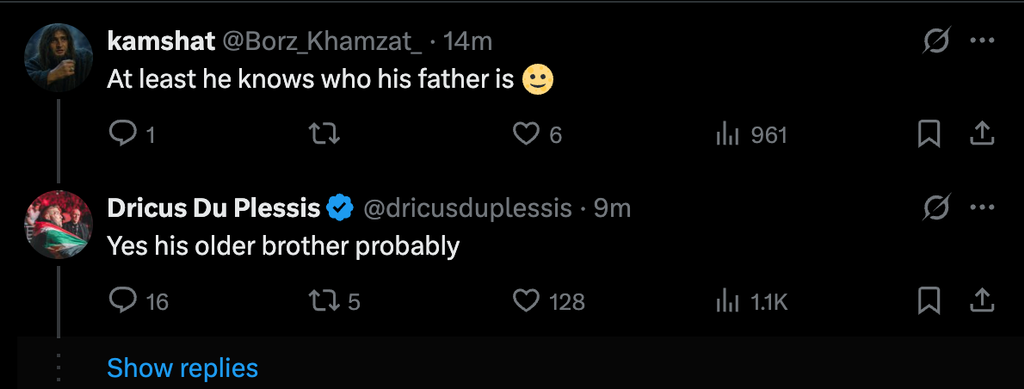View analytics of kamshat's tweet
Screen dimensions: 1024x389
751,135
